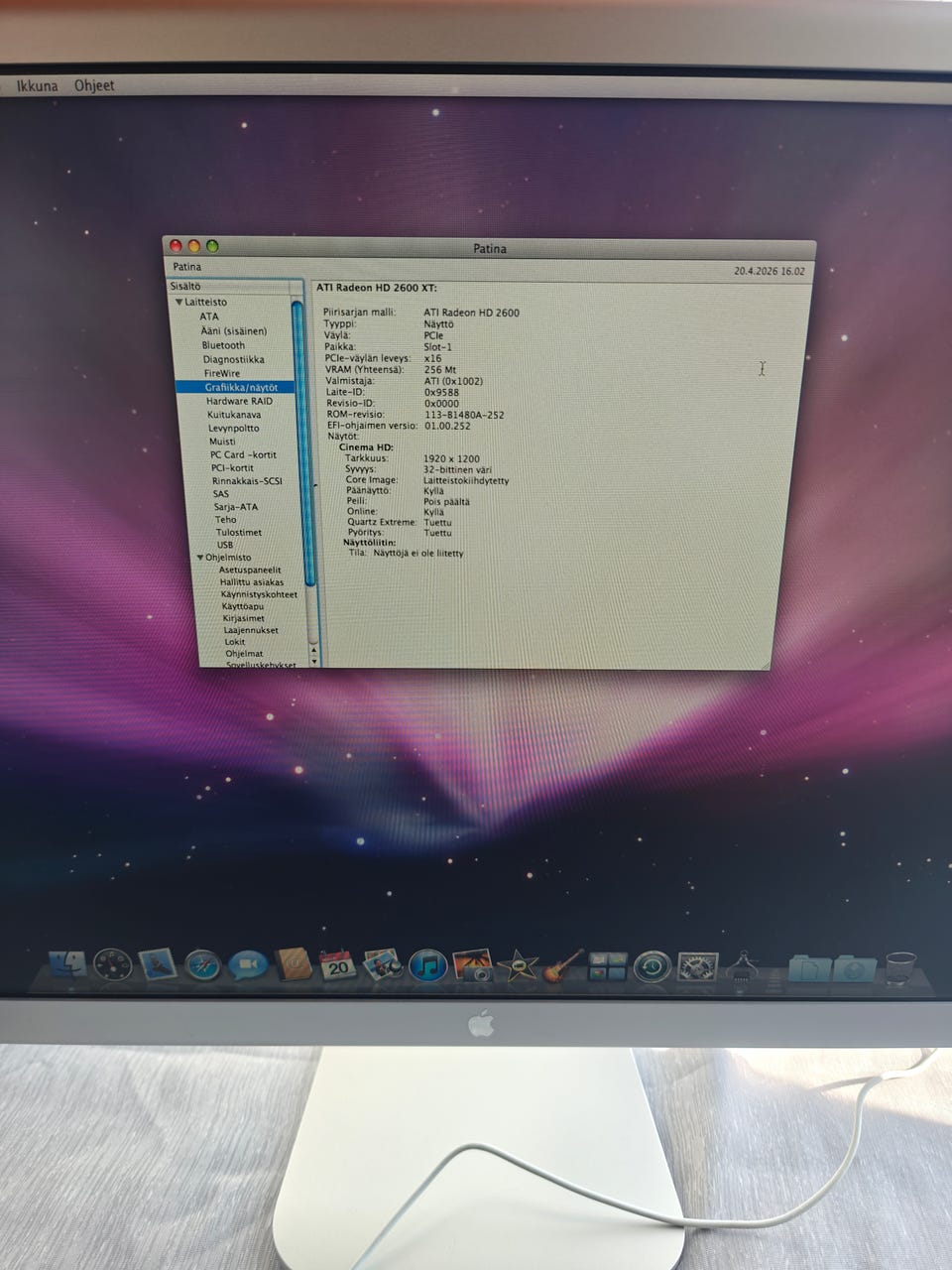
Task: Click the date 20.4.2026 16.02
Action: 770,271
